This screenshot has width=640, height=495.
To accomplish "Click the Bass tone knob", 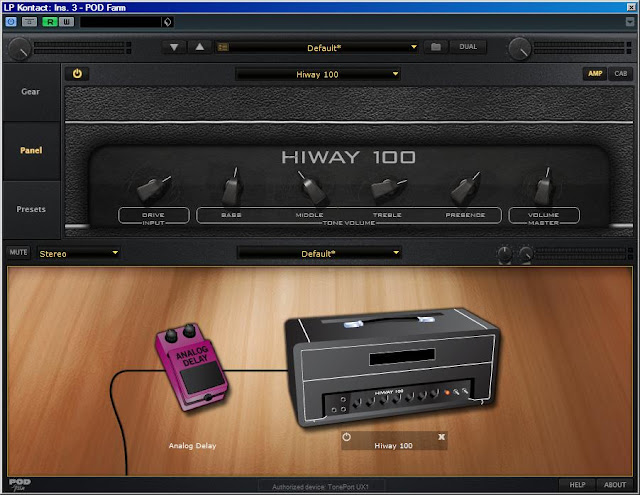I will pos(233,188).
